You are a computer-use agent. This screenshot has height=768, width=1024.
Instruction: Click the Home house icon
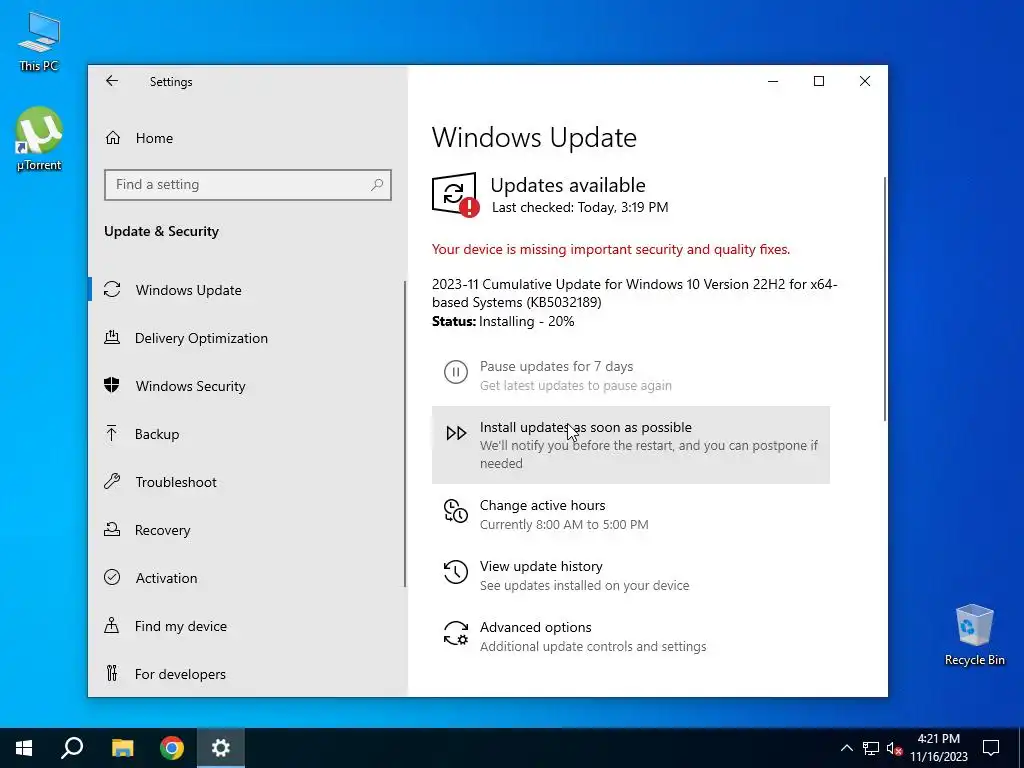click(x=112, y=138)
